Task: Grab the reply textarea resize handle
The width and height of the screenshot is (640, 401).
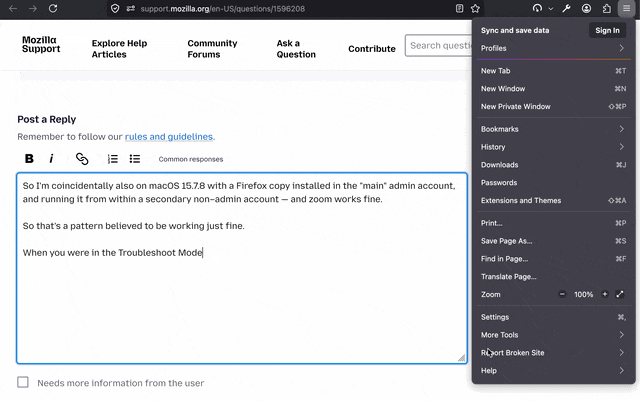Action: pos(461,358)
